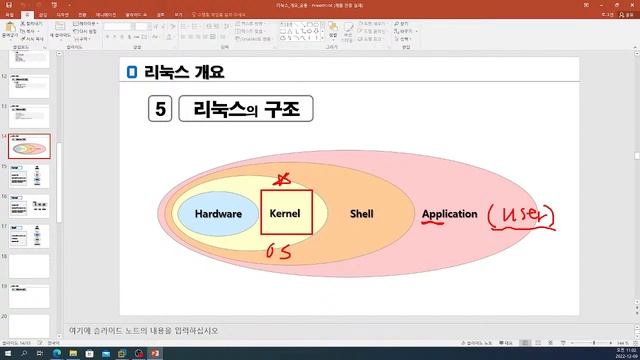Open Windows taskbar search

click(24, 353)
